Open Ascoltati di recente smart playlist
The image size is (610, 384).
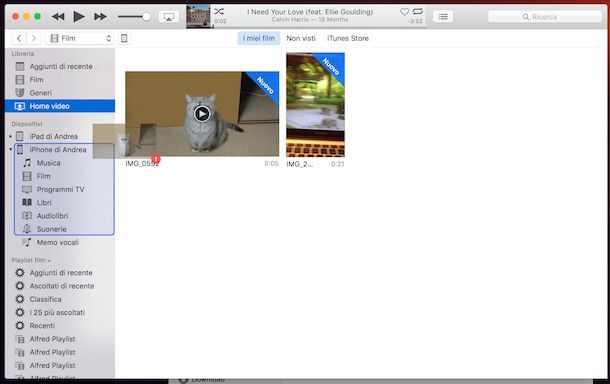(60, 286)
